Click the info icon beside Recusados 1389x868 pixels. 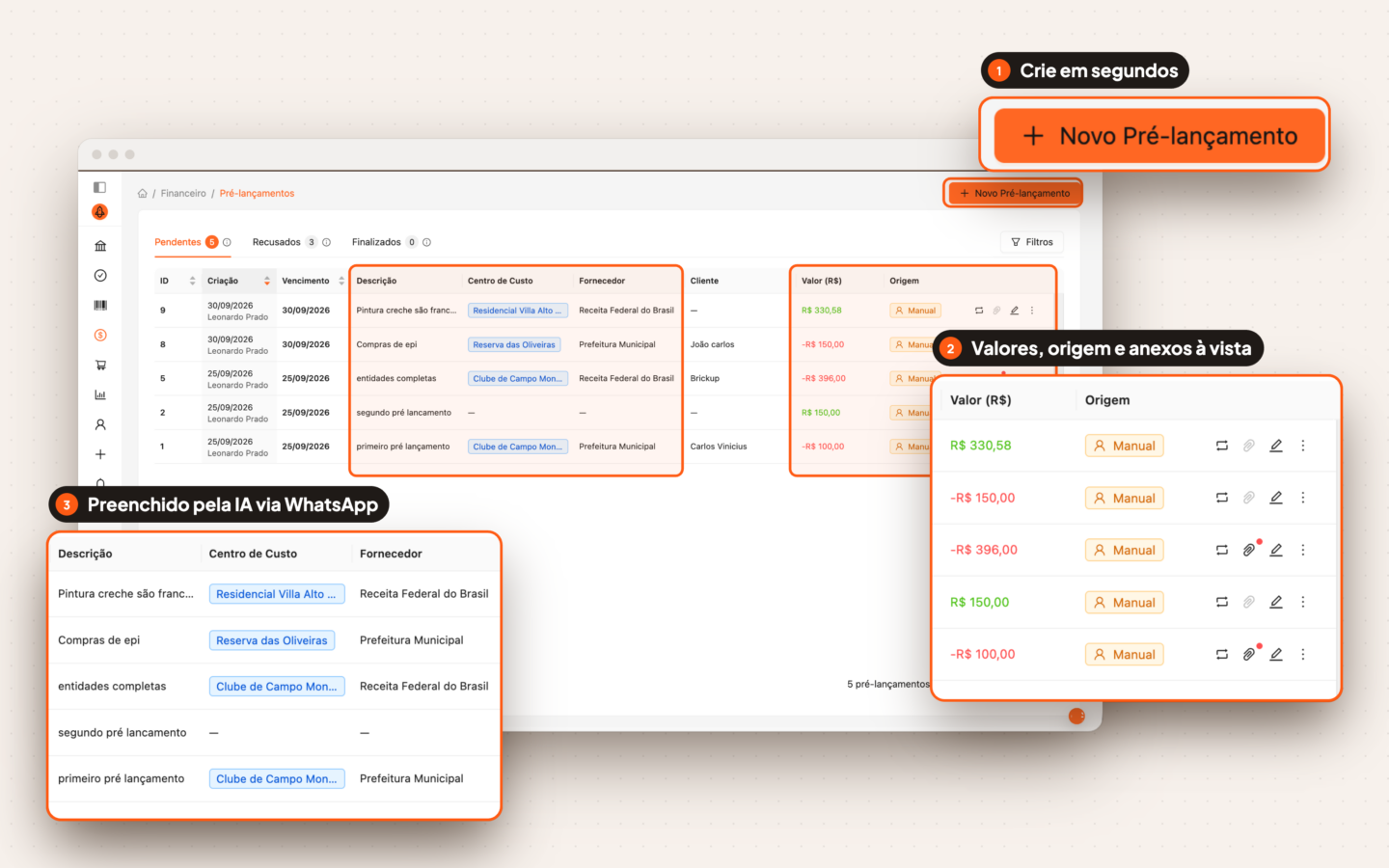(x=326, y=242)
